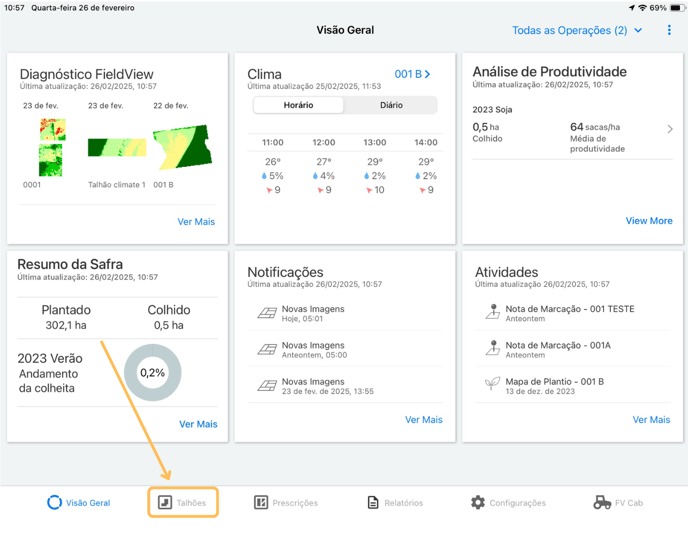Select the Horário weather segment
The width and height of the screenshot is (688, 534).
[298, 105]
